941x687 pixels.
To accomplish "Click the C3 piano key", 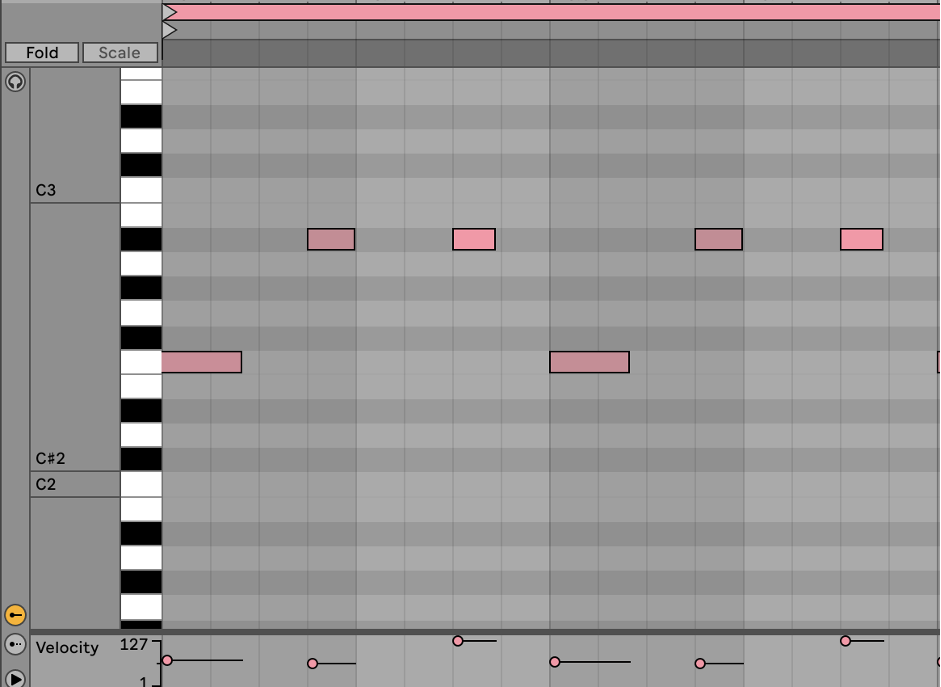I will 141,190.
